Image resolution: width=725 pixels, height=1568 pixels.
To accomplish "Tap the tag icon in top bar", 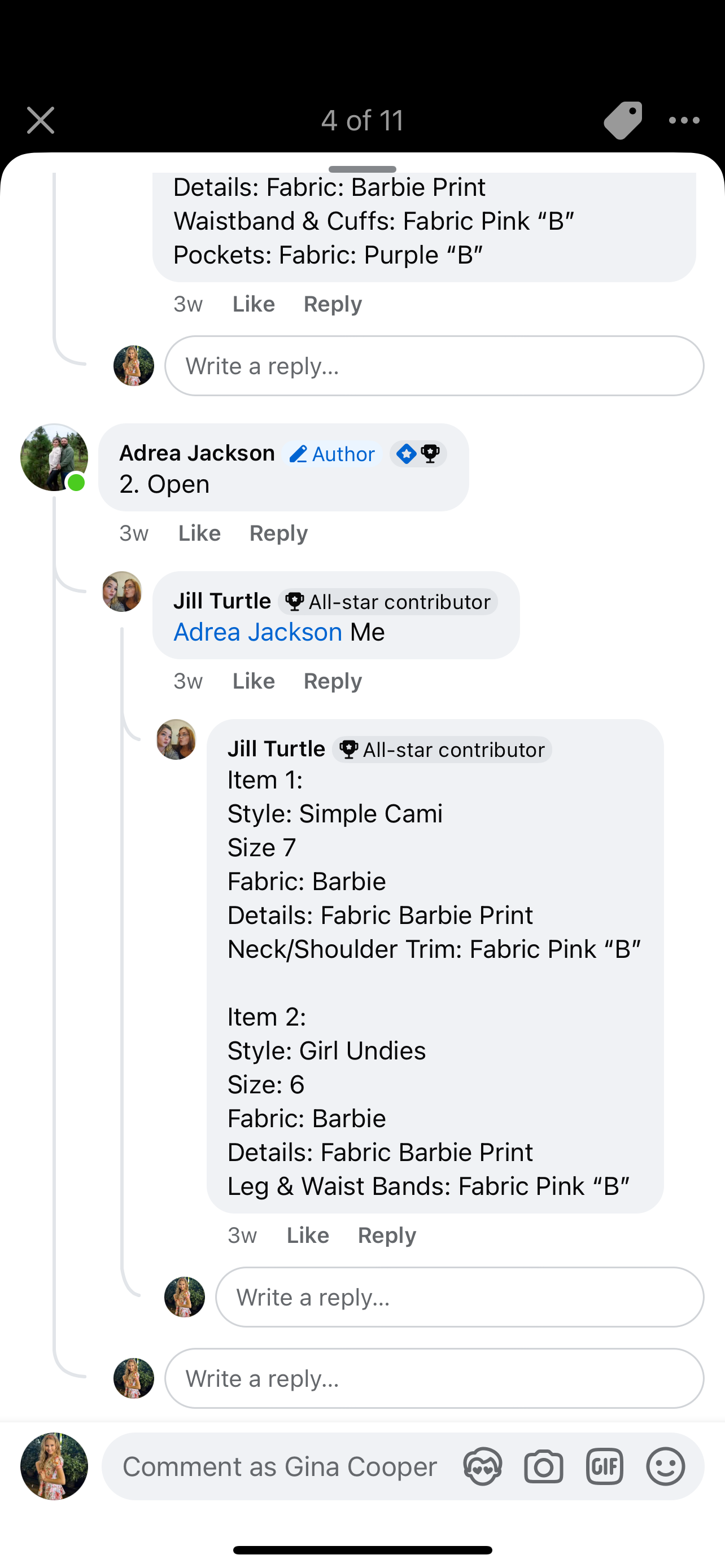I will pyautogui.click(x=622, y=120).
